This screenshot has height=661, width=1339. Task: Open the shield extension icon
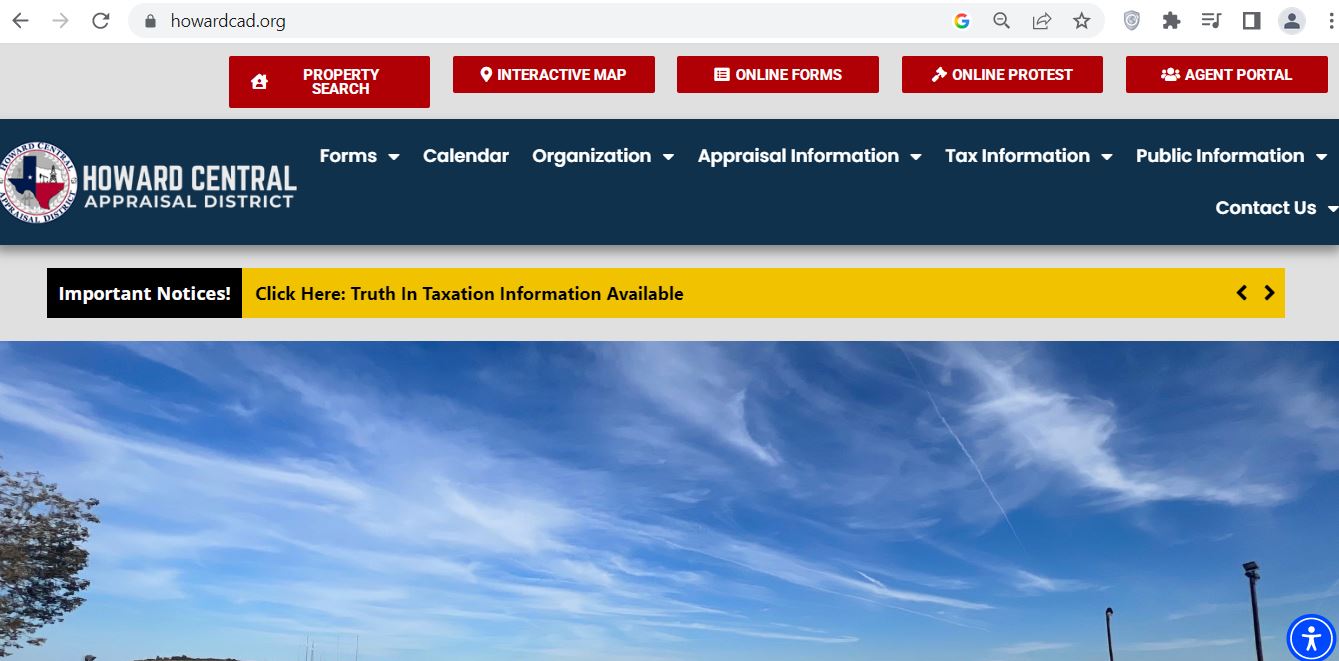[1131, 21]
